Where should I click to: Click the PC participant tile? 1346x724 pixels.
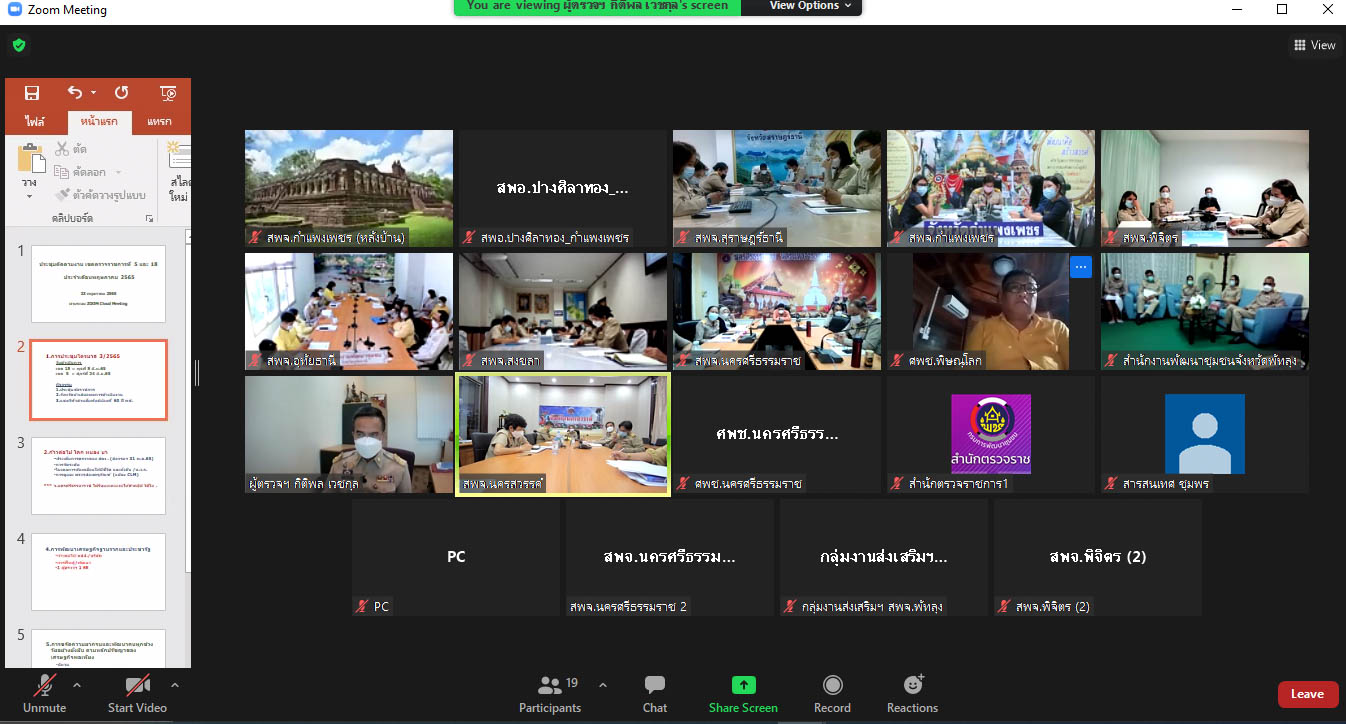pyautogui.click(x=456, y=557)
